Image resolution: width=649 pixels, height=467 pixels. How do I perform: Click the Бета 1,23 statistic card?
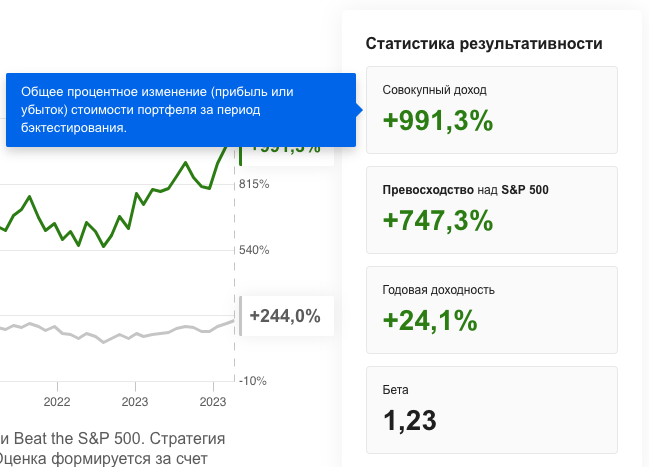tap(492, 410)
